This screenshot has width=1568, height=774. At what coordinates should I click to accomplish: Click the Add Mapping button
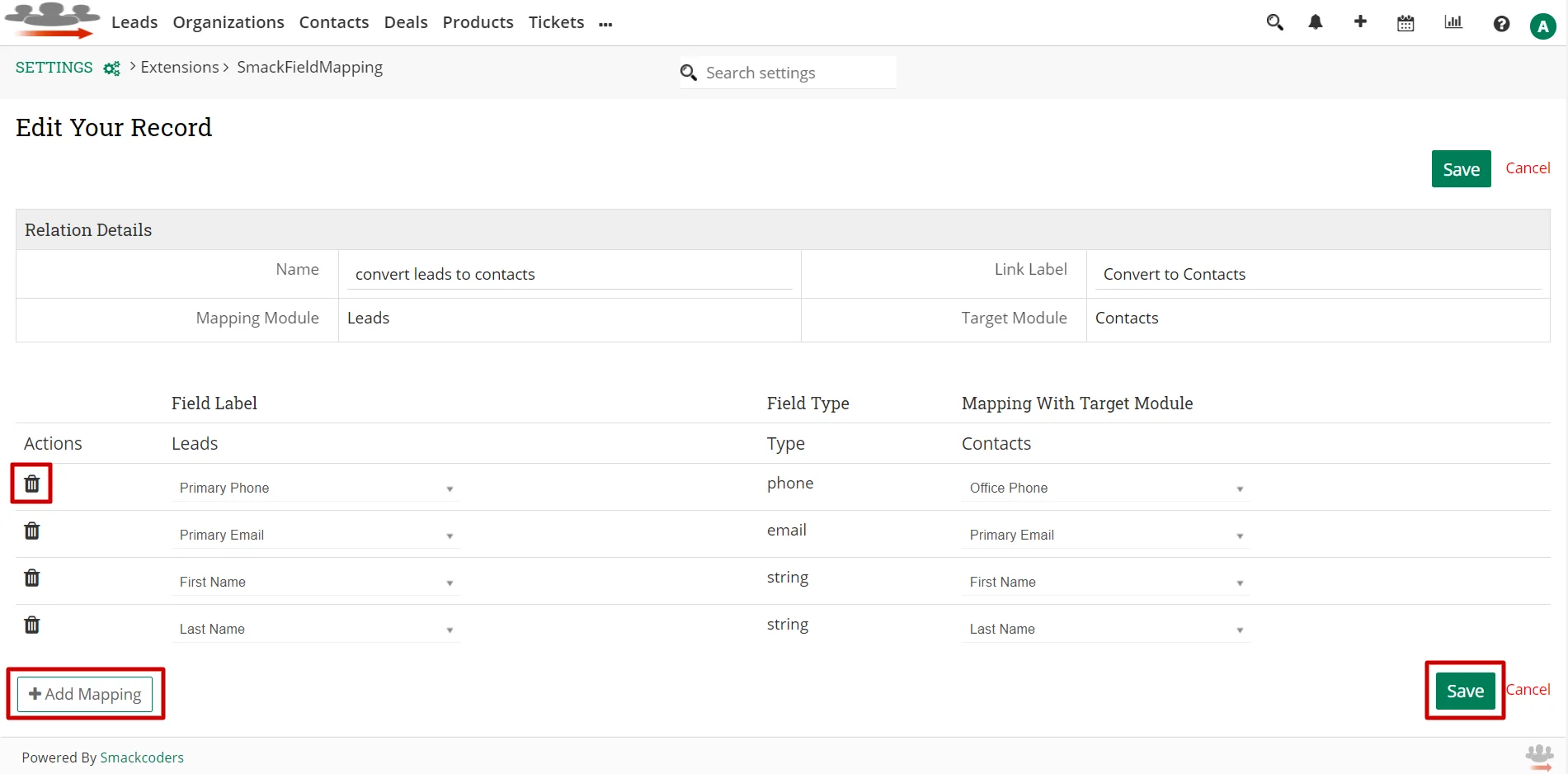tap(83, 694)
